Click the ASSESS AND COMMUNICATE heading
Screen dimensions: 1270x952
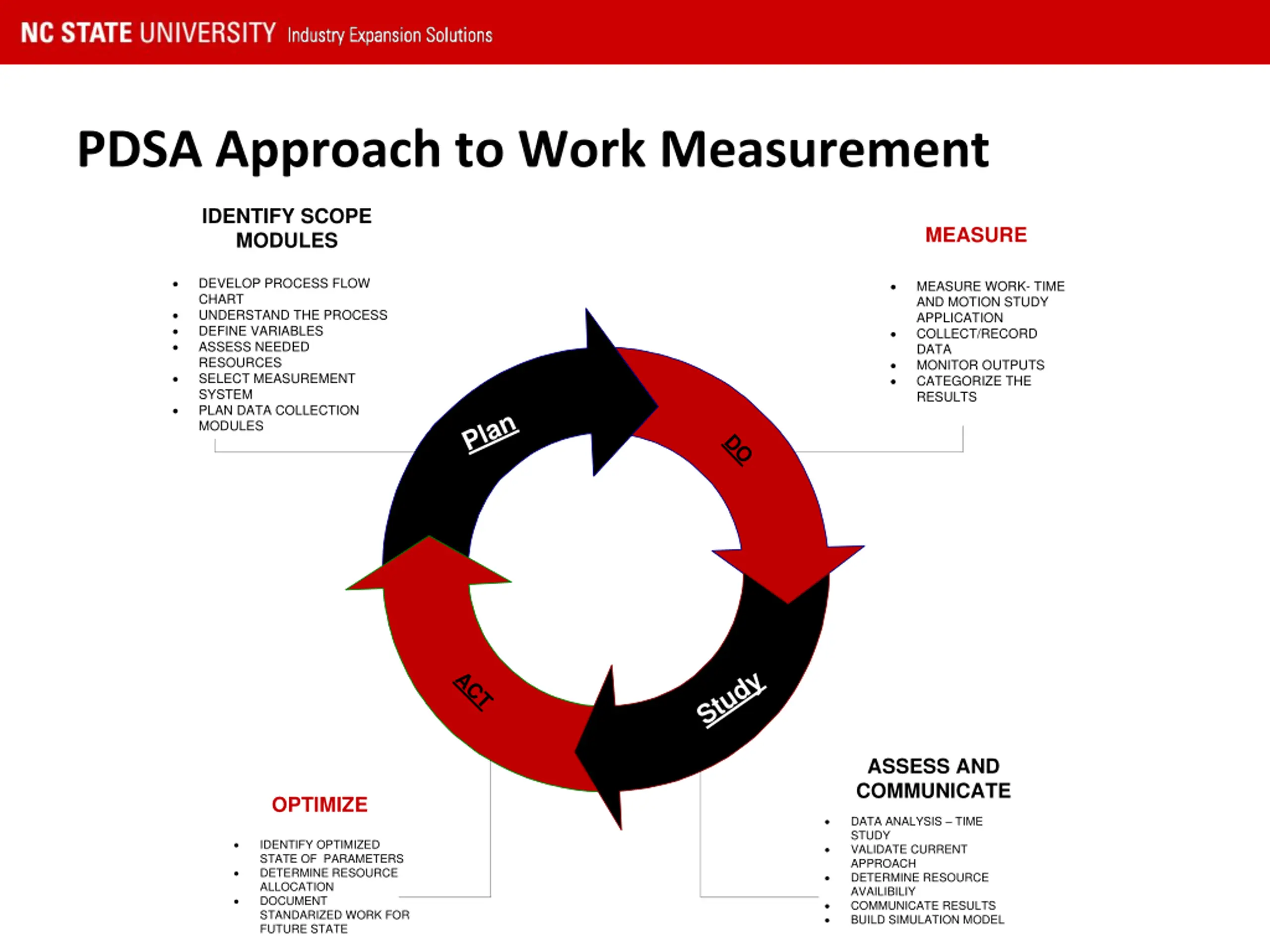(x=933, y=778)
